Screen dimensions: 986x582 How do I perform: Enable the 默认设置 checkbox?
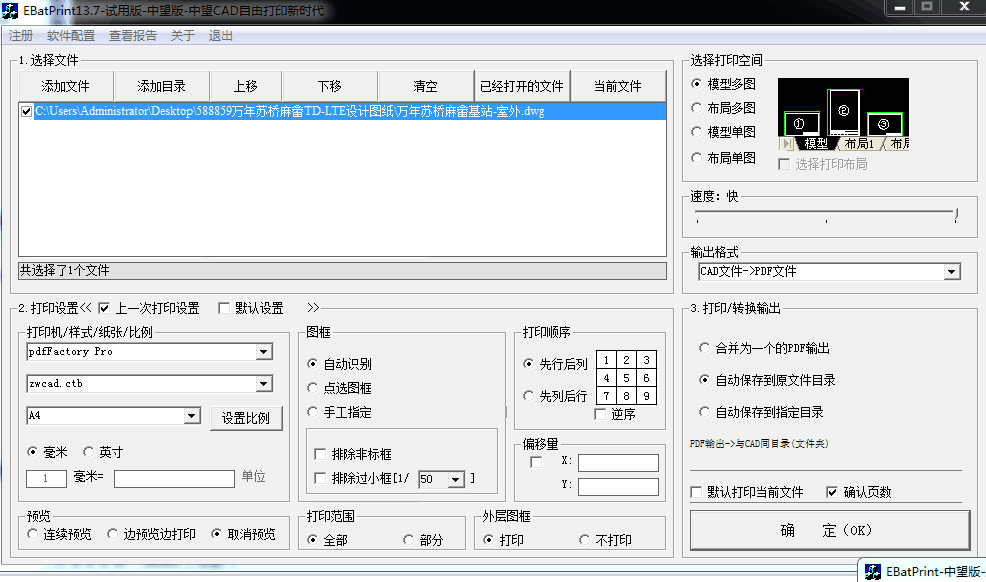[x=224, y=308]
